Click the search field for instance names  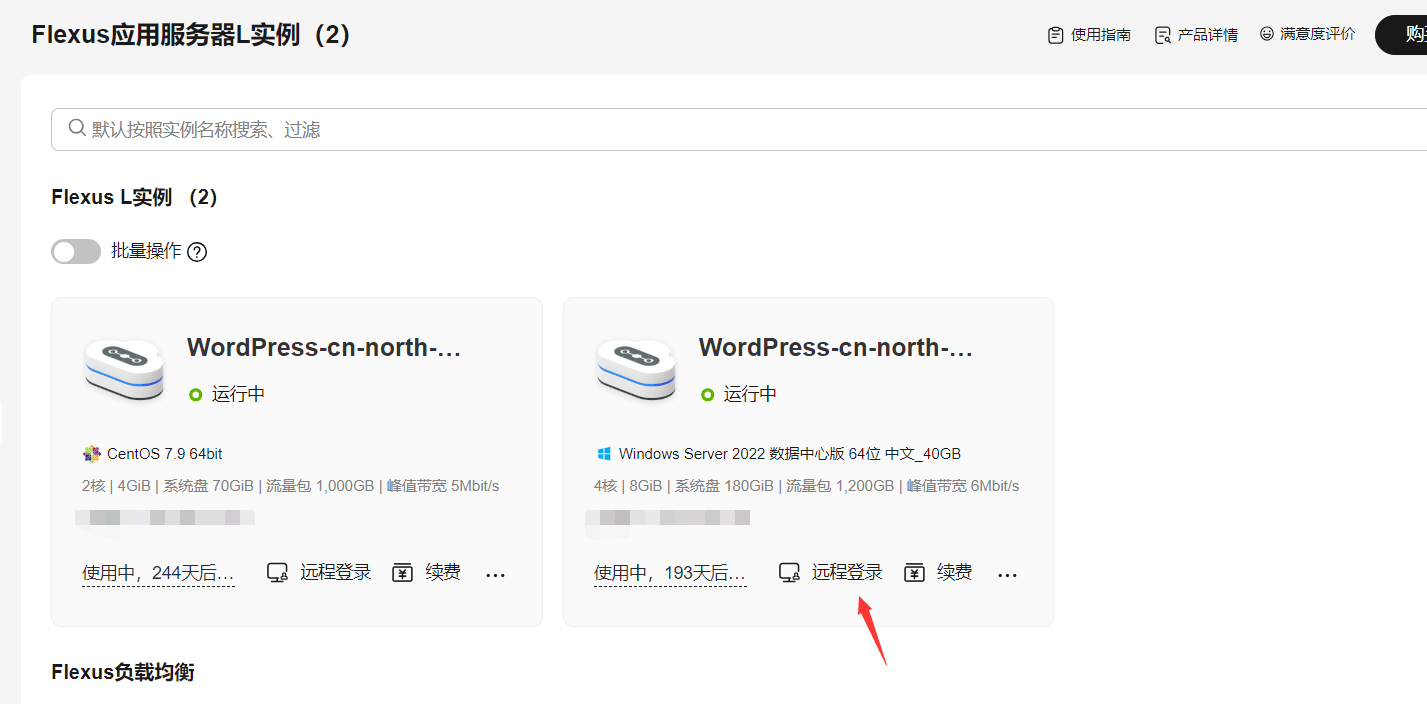coord(739,130)
